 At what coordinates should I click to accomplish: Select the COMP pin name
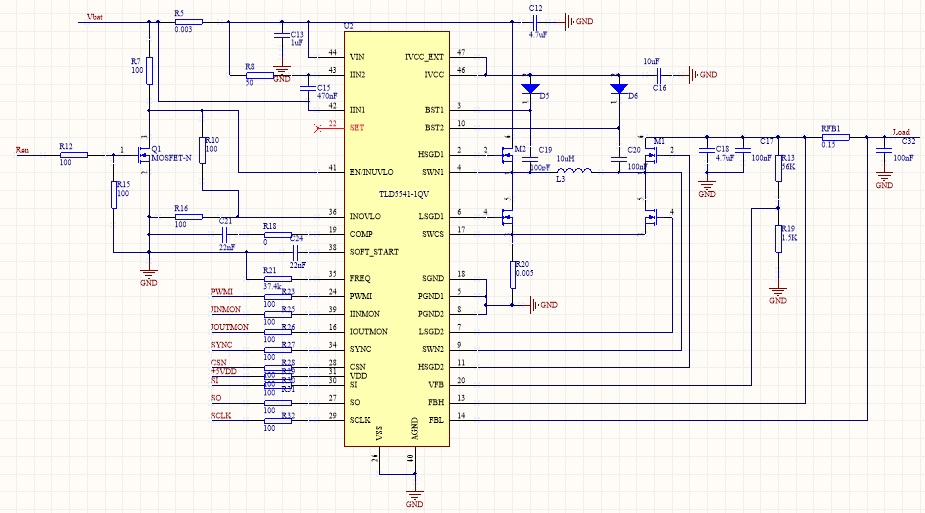(x=360, y=234)
